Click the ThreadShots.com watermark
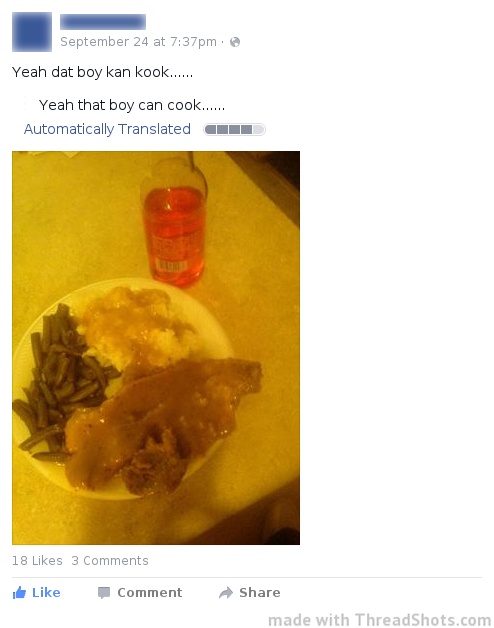This screenshot has height=628, width=494. pos(379,620)
